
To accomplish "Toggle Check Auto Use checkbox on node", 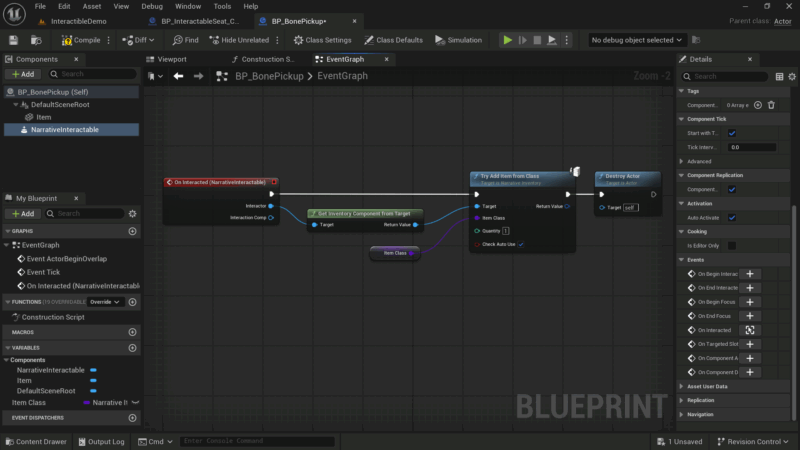I will (521, 244).
